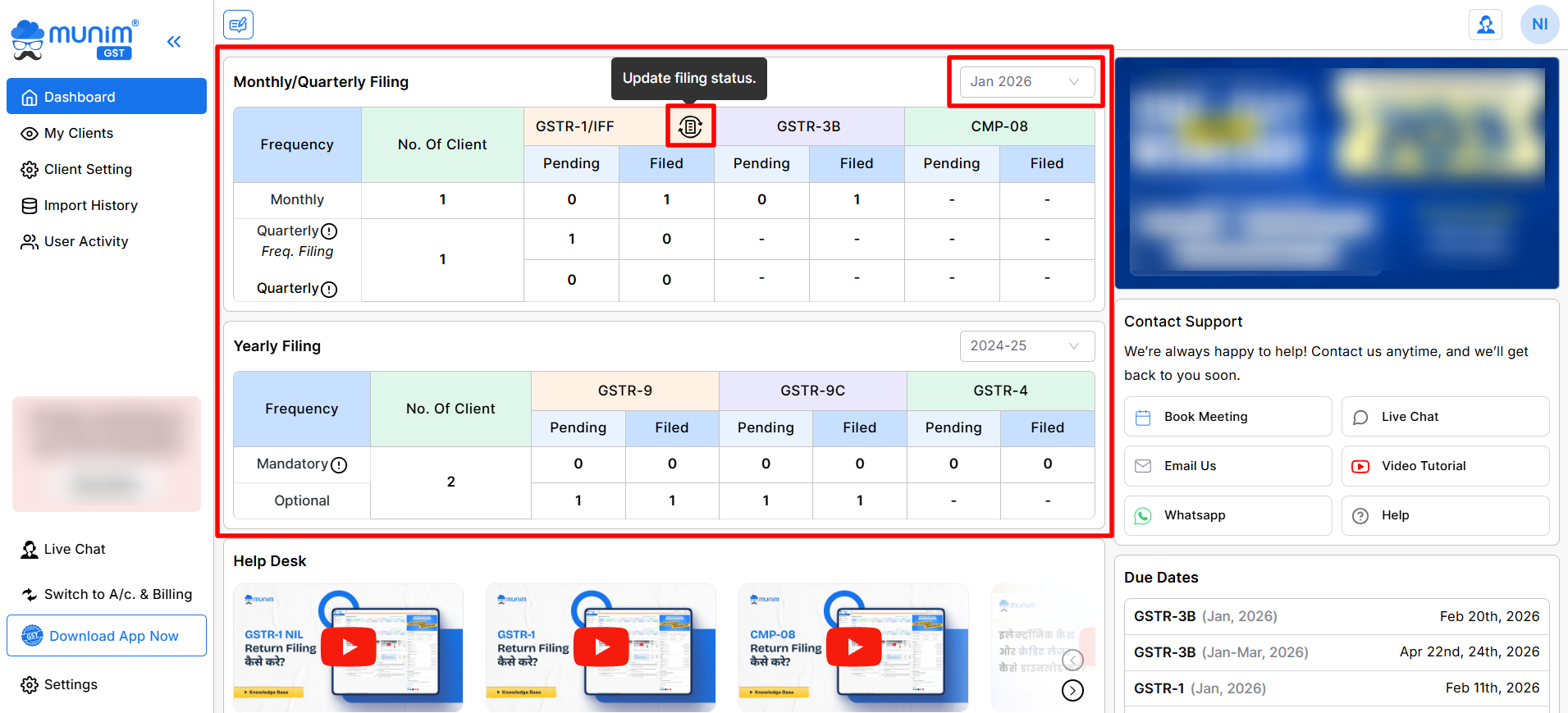Click info icon beside Mandatory
Image resolution: width=1568 pixels, height=713 pixels.
[x=339, y=465]
